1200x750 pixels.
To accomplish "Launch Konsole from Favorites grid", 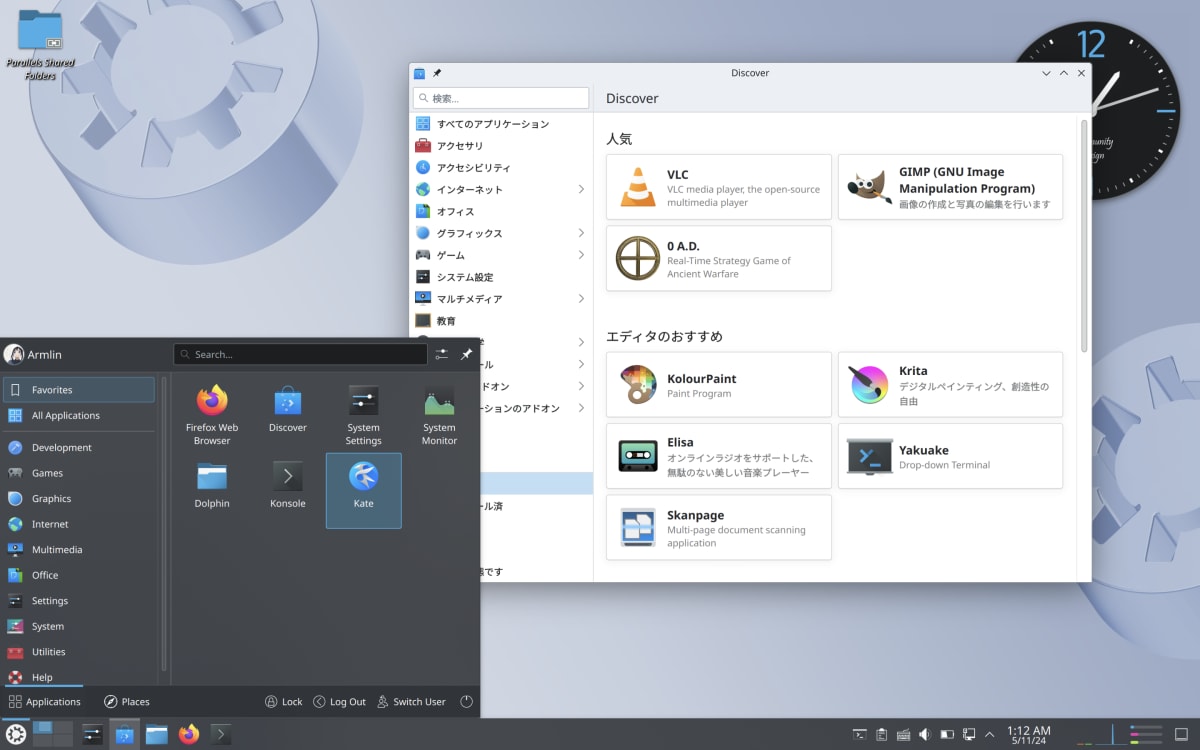I will tap(288, 490).
